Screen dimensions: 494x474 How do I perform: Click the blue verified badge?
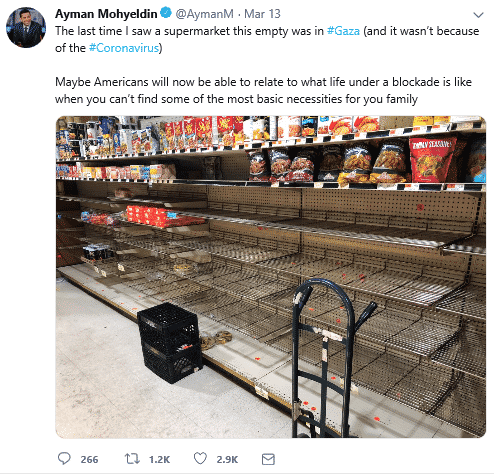(x=166, y=13)
